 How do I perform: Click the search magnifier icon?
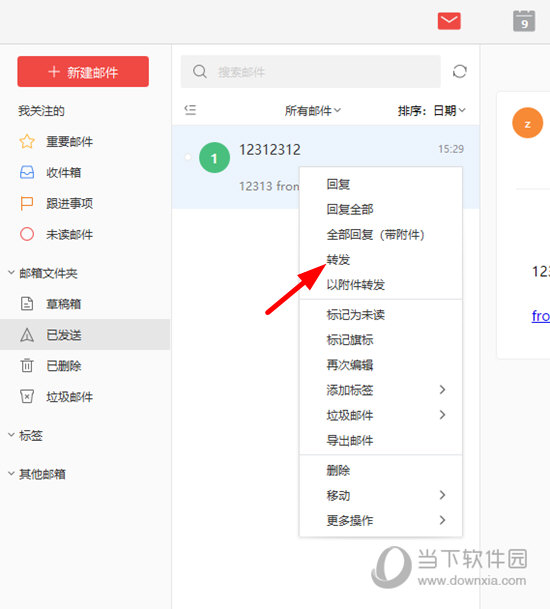pos(200,71)
